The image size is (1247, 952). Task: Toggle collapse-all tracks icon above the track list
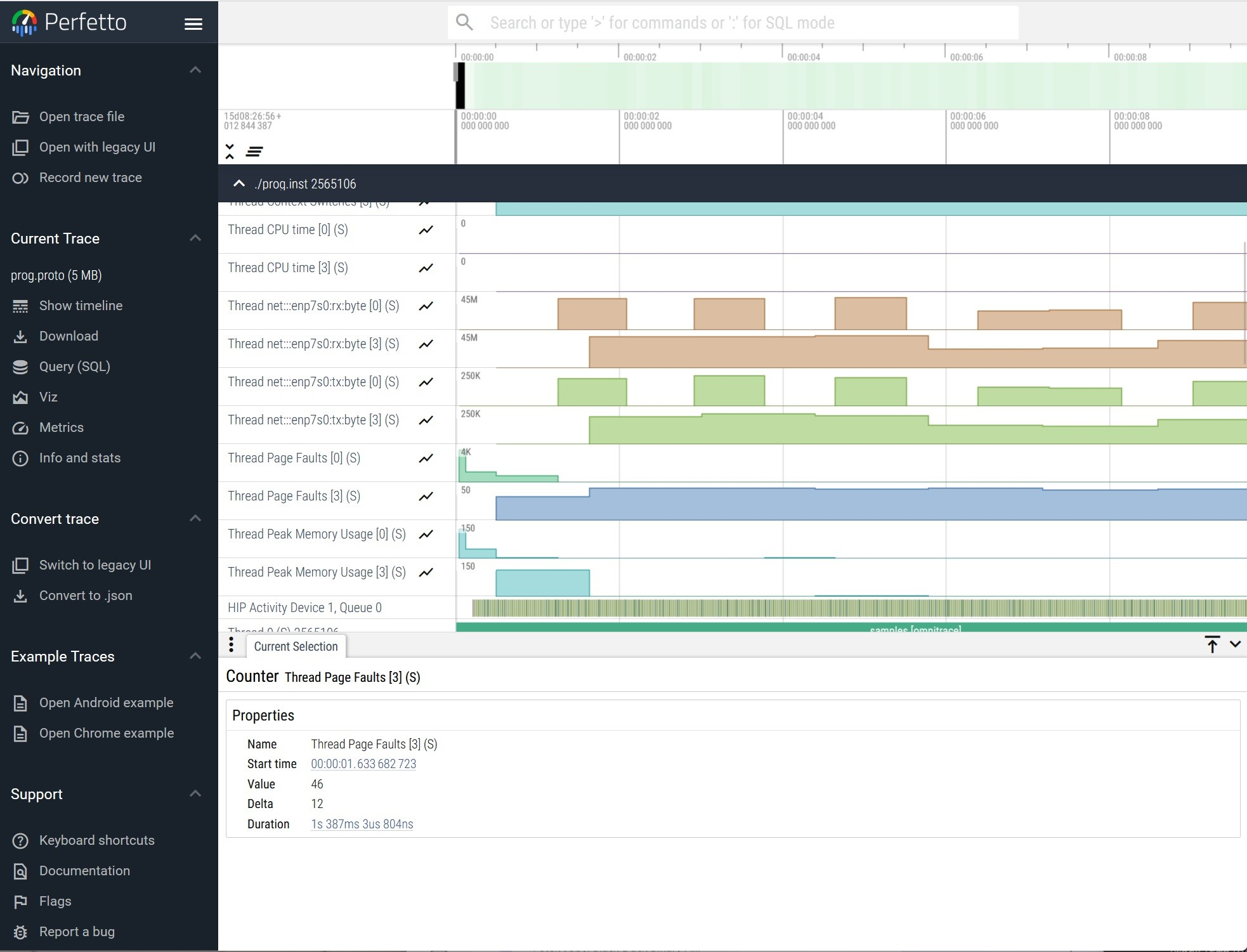(230, 151)
